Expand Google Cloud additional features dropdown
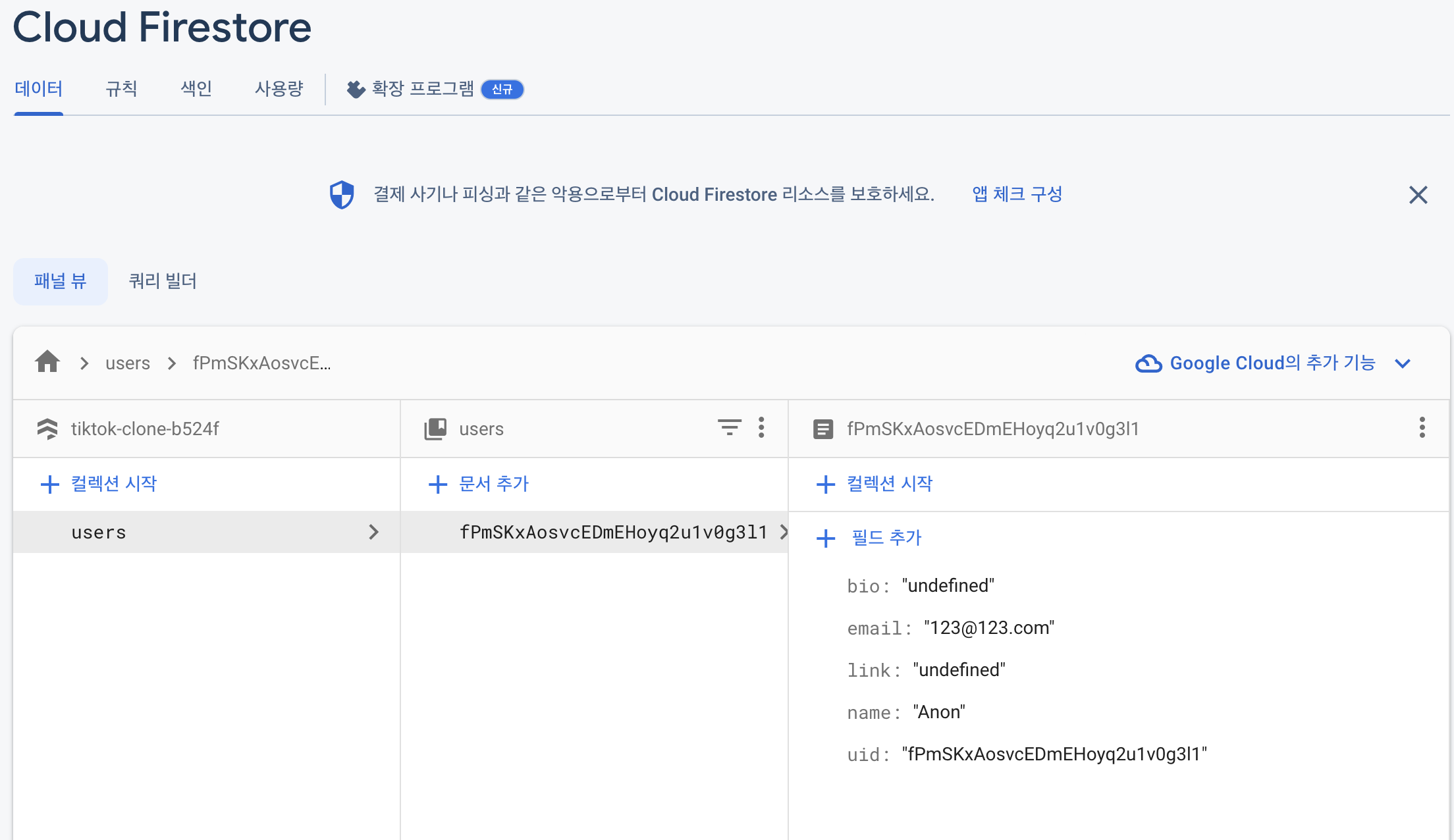This screenshot has height=840, width=1454. click(x=1403, y=363)
